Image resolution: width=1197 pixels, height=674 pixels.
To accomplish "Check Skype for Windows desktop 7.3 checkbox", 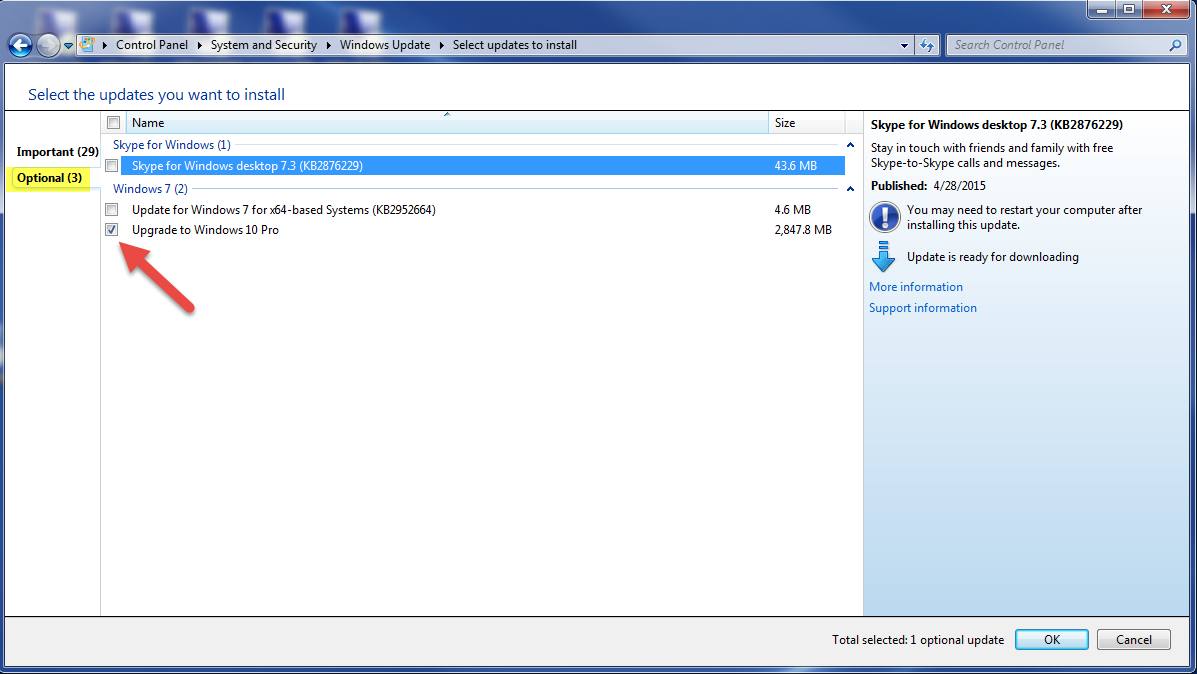I will [112, 166].
